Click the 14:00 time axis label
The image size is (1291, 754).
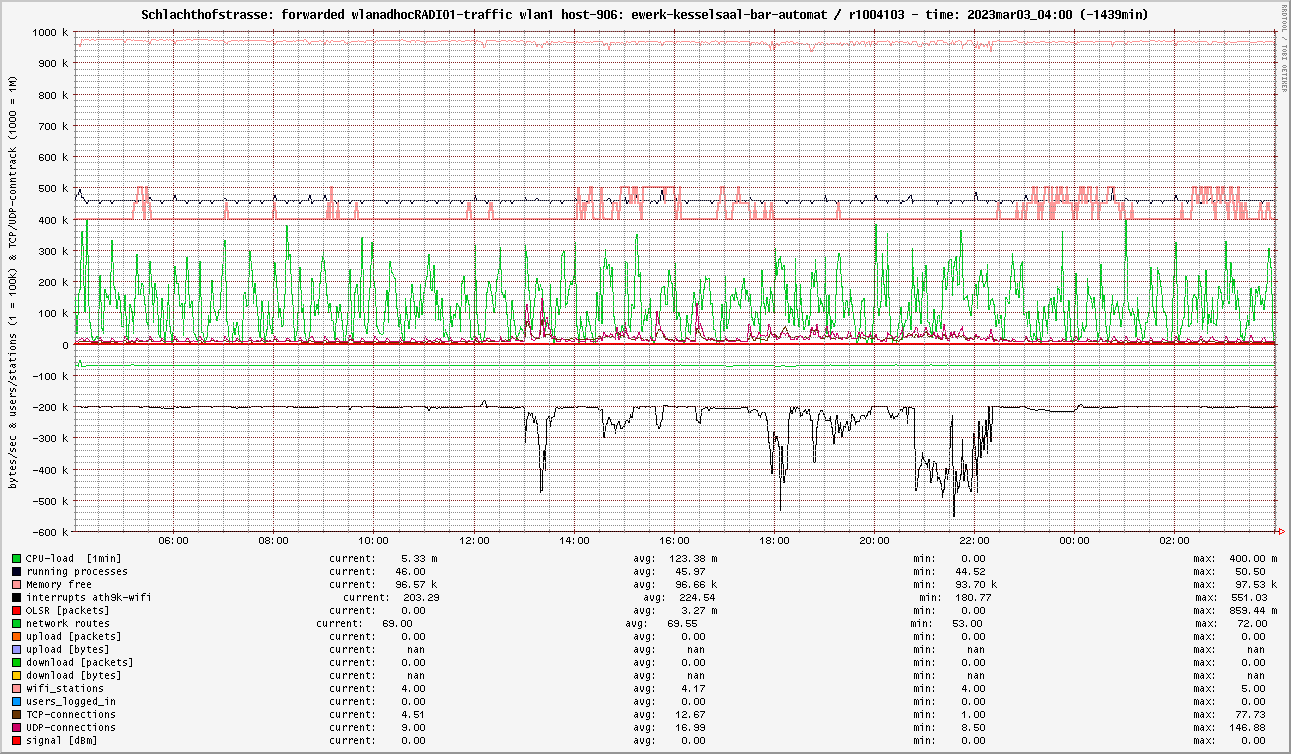coord(574,541)
